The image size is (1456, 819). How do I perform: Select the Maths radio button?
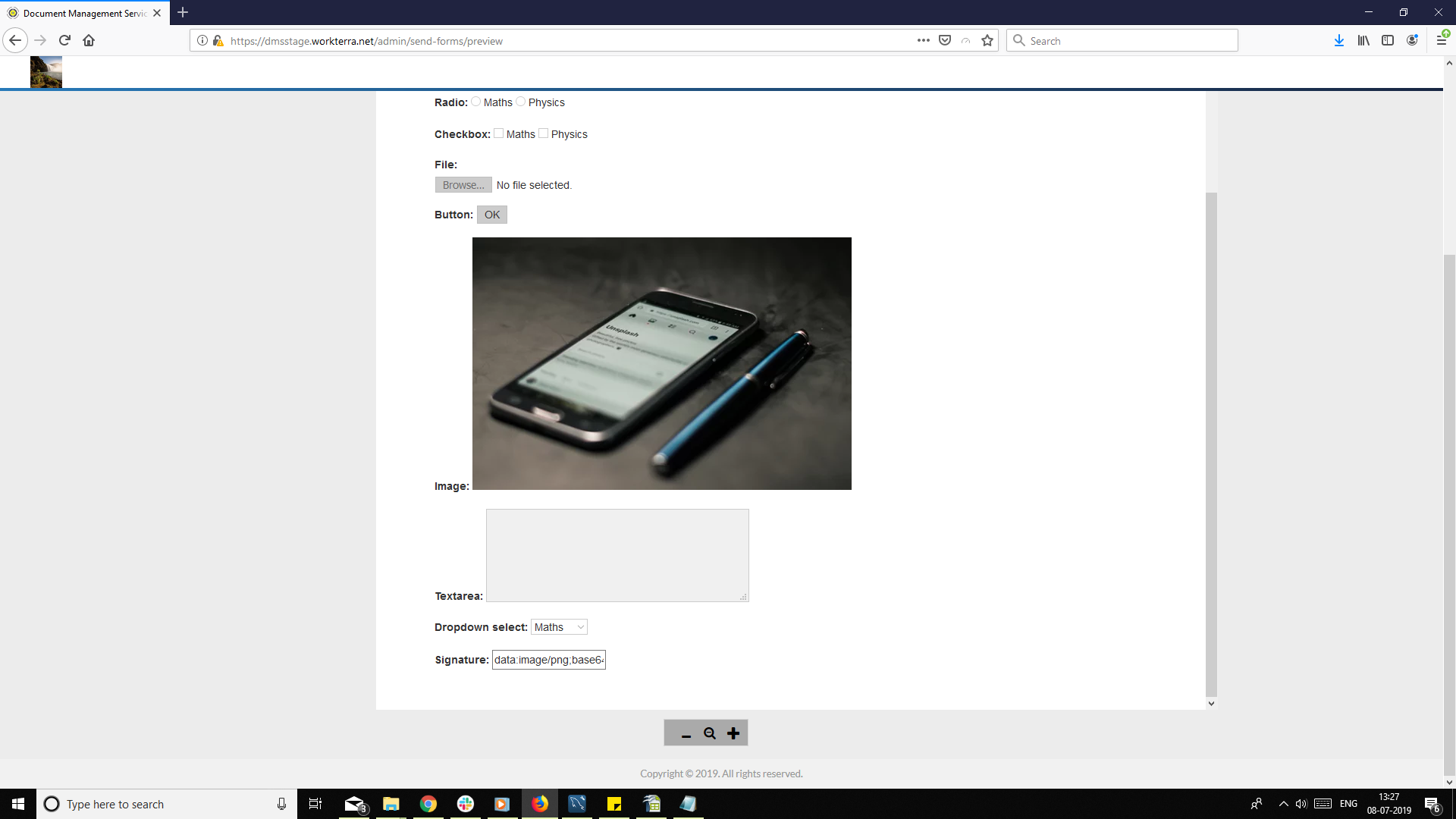coord(476,102)
